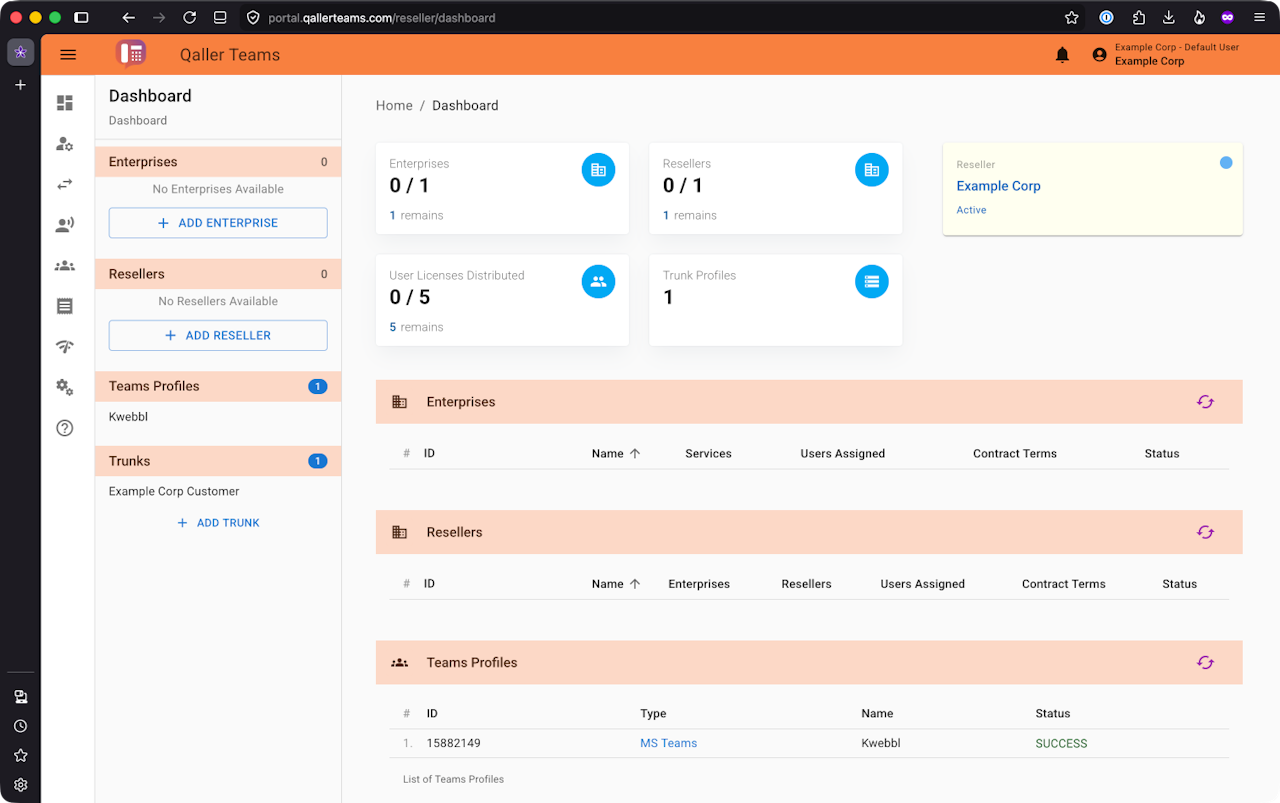This screenshot has height=803, width=1280.
Task: Open the dashboard grid sidebar icon
Action: click(x=65, y=103)
